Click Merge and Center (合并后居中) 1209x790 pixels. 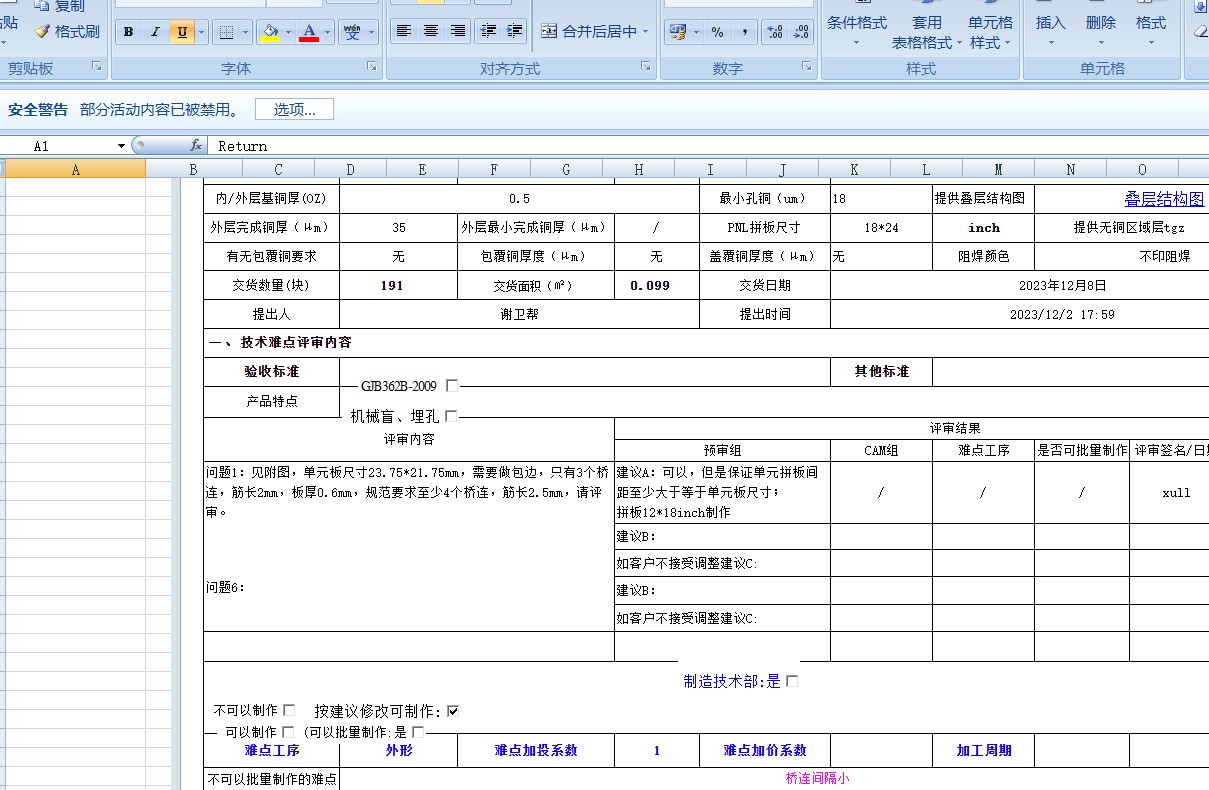(x=588, y=31)
